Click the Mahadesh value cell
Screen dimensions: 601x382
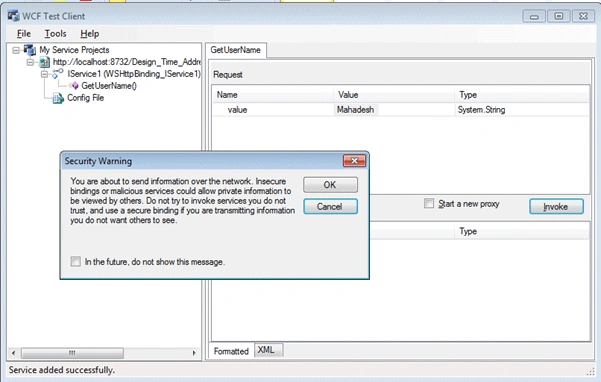[x=394, y=110]
